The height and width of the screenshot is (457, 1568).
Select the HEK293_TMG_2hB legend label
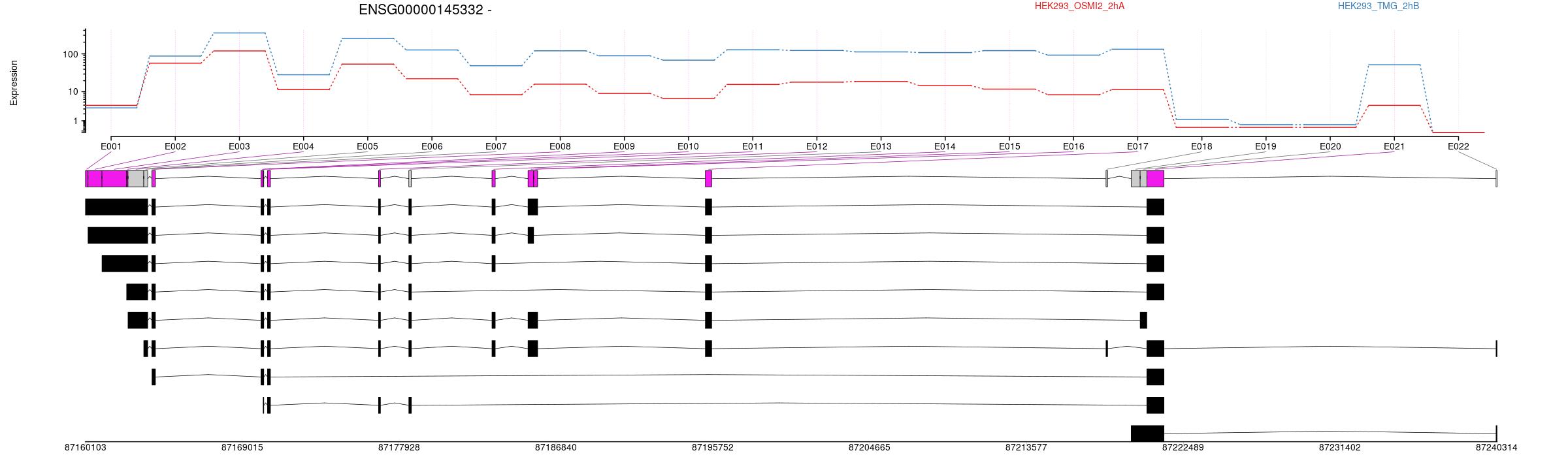[x=1379, y=6]
